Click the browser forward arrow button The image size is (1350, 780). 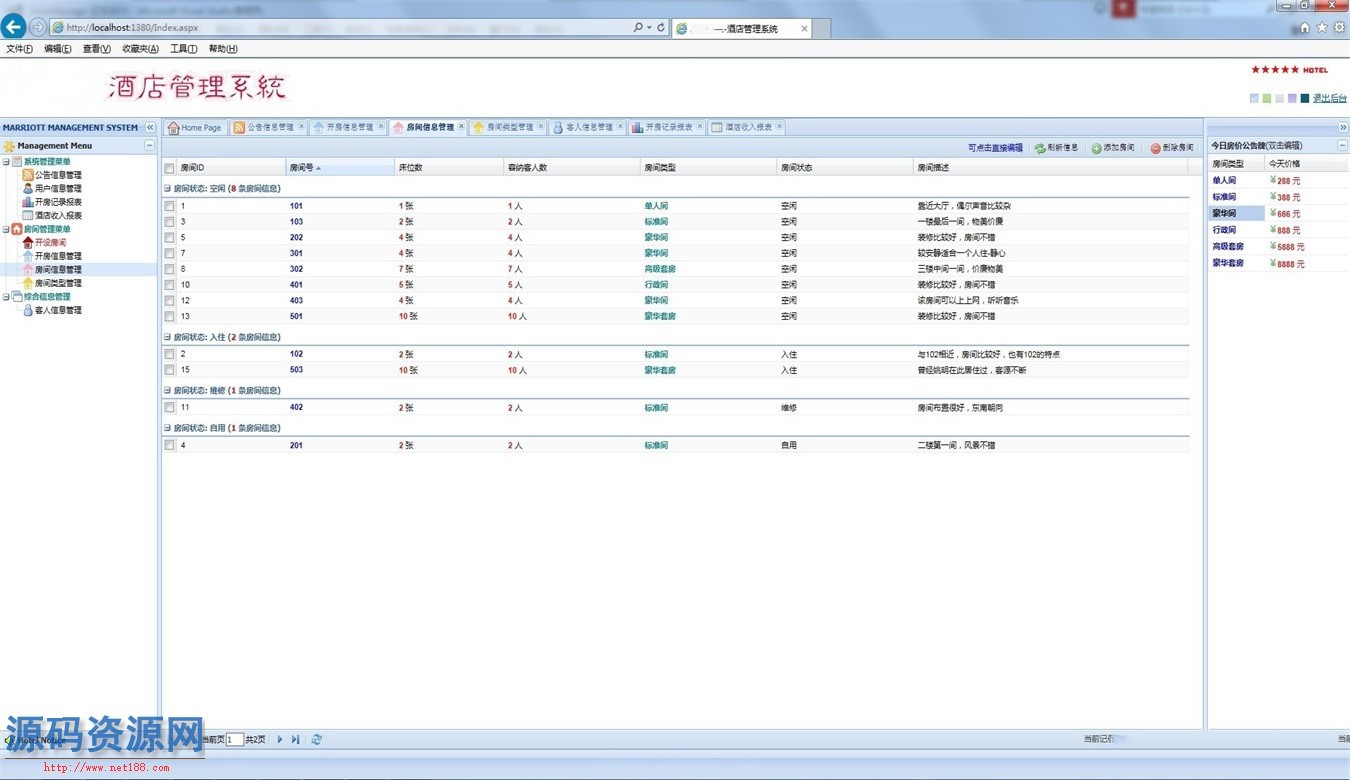pyautogui.click(x=38, y=27)
